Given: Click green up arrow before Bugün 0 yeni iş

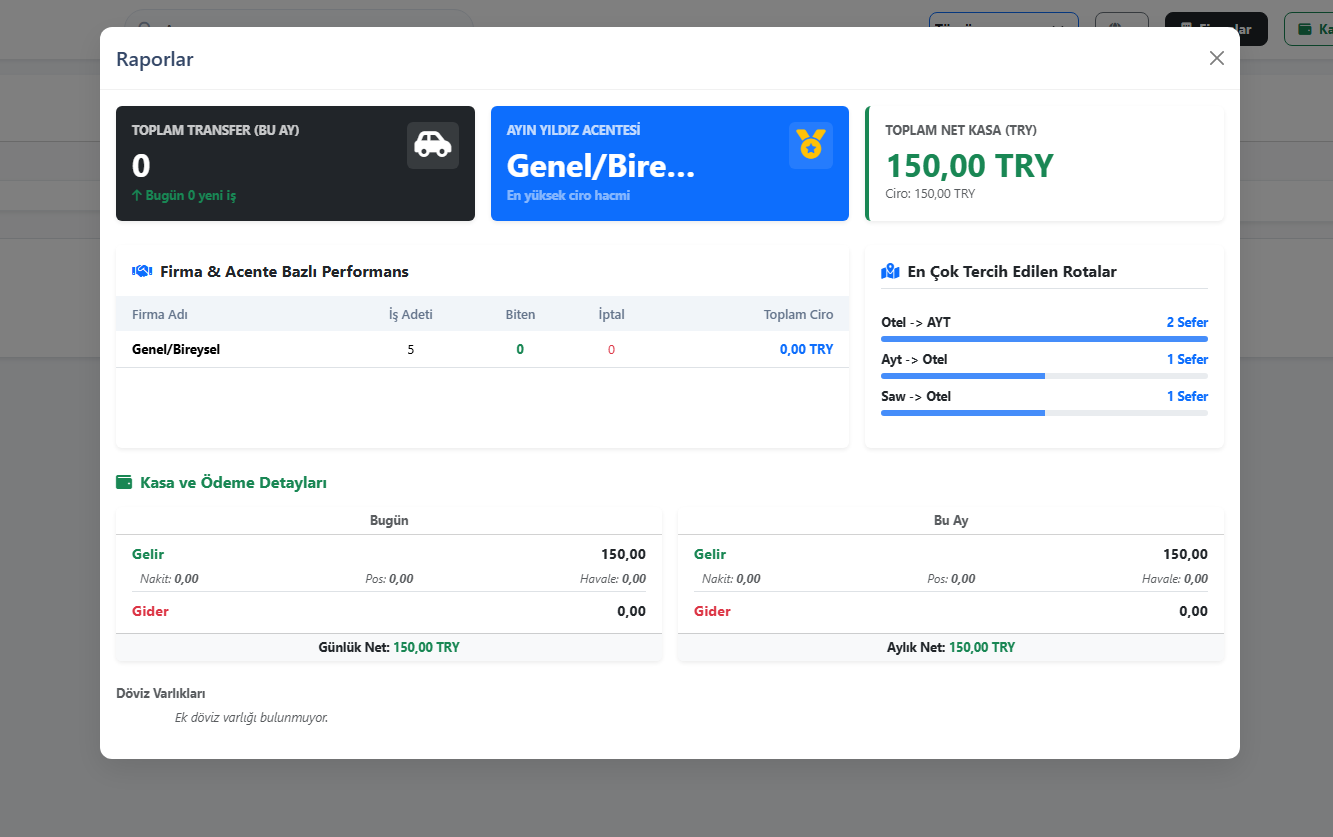Looking at the screenshot, I should click(137, 196).
